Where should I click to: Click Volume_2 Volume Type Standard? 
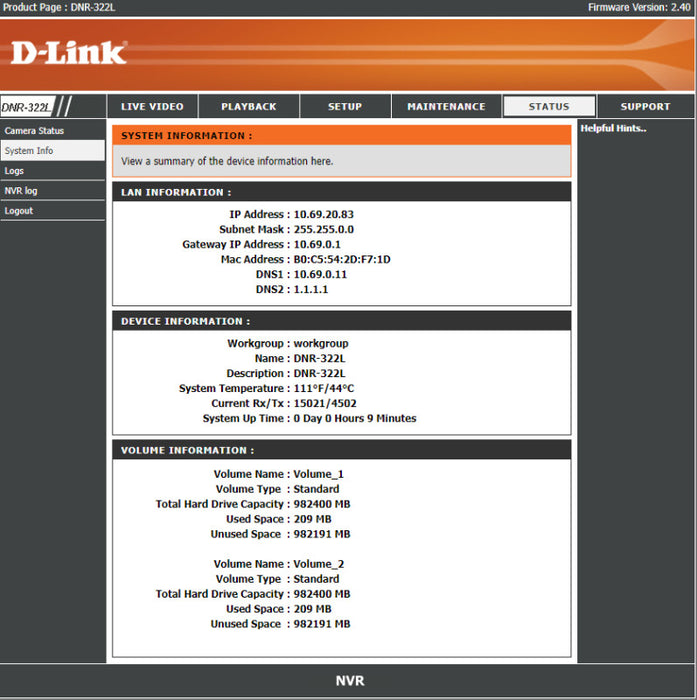coord(316,579)
